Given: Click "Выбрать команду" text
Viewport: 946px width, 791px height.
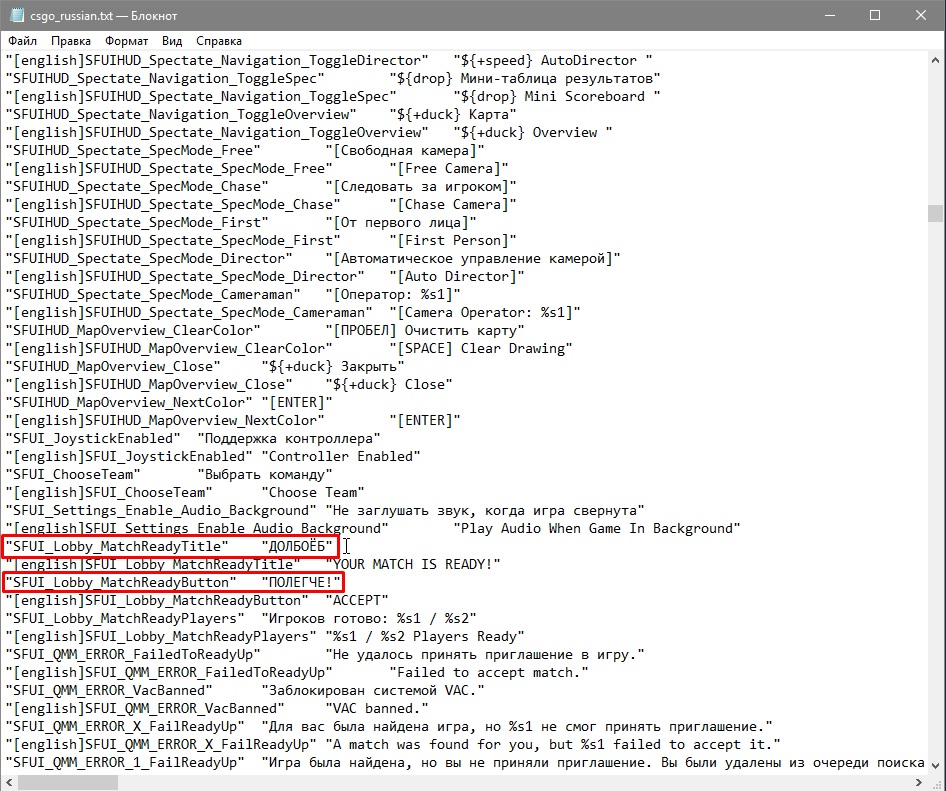Looking at the screenshot, I should [x=265, y=475].
